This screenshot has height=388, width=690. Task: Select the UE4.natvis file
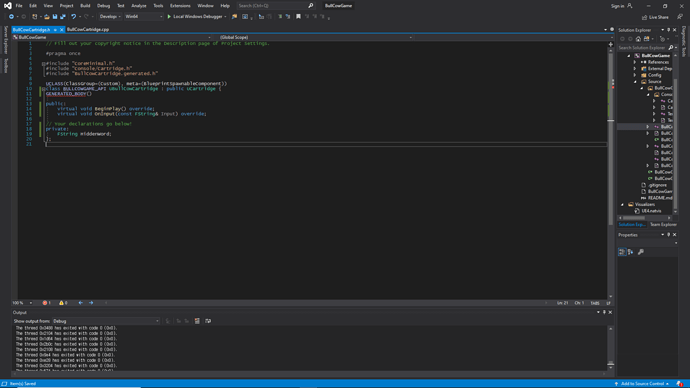click(x=651, y=211)
